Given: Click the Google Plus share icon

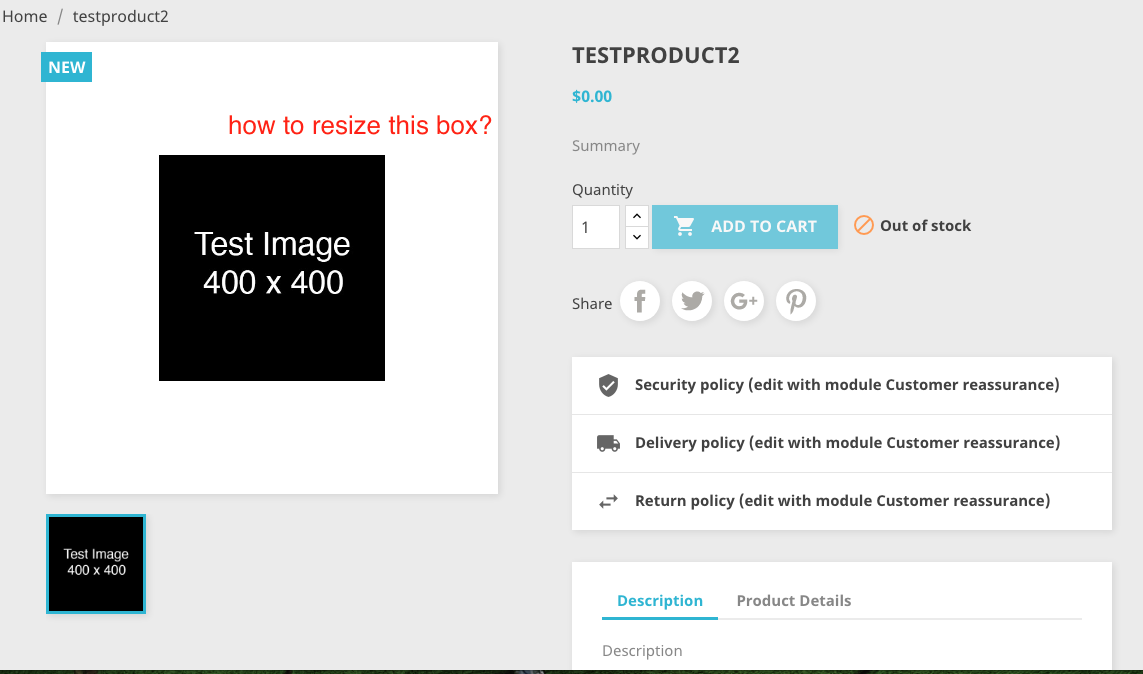Looking at the screenshot, I should pyautogui.click(x=744, y=301).
